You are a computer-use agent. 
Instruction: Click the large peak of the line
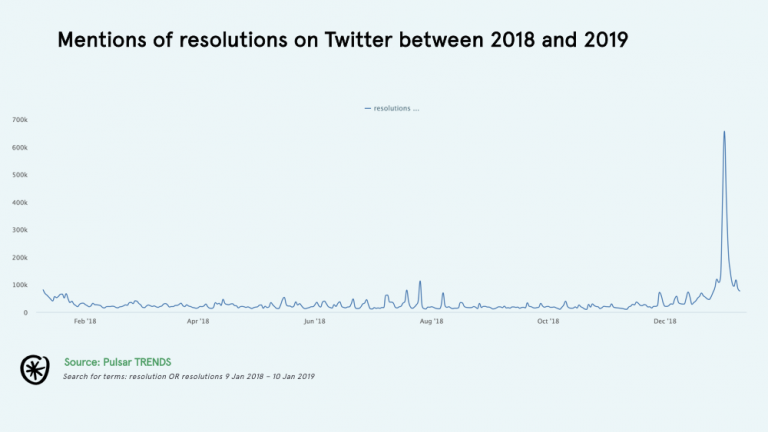coord(724,132)
